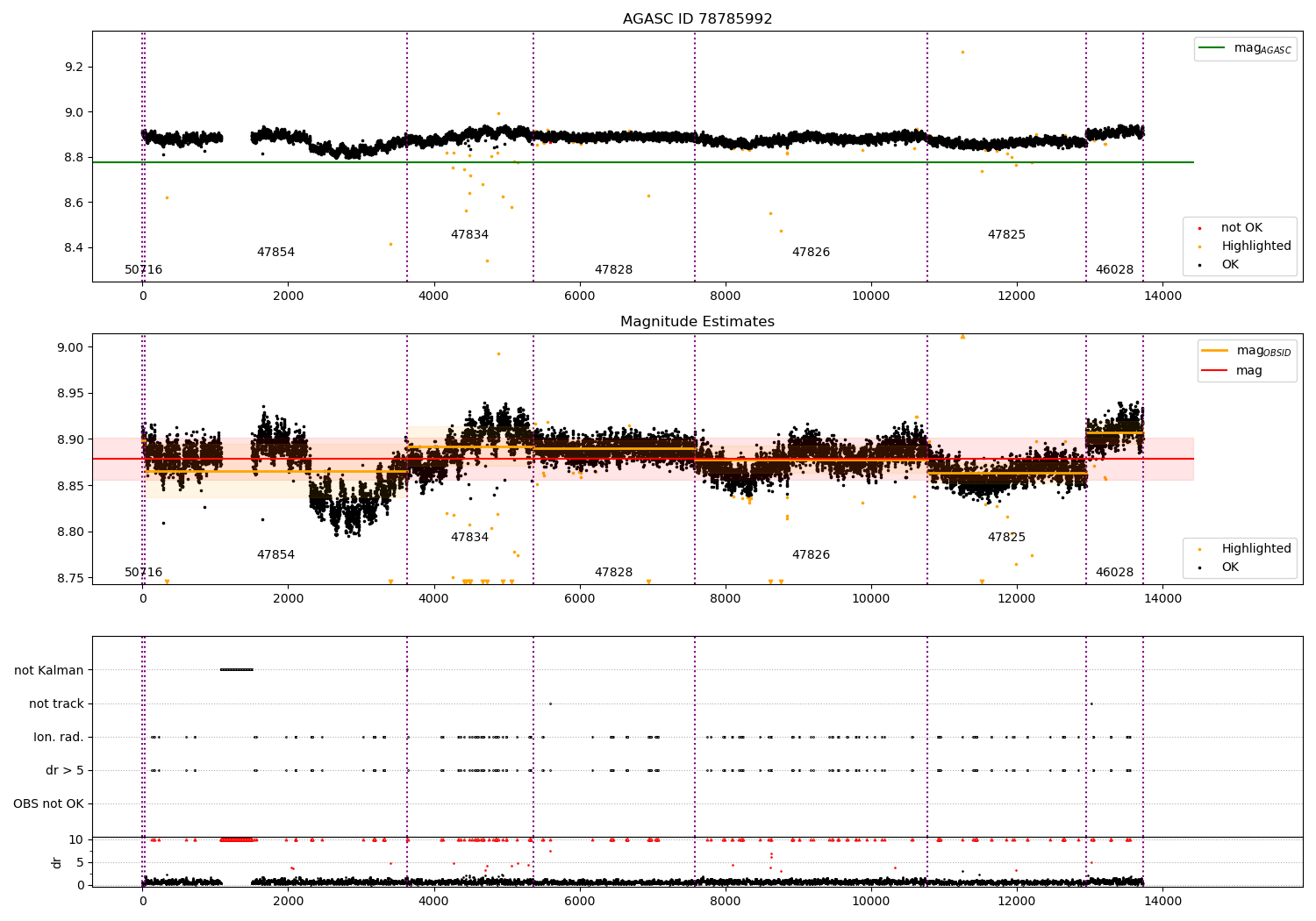Click obsid label 47828 in Magnitude Estimates plot
The height and width of the screenshot is (921, 1316).
(x=613, y=573)
